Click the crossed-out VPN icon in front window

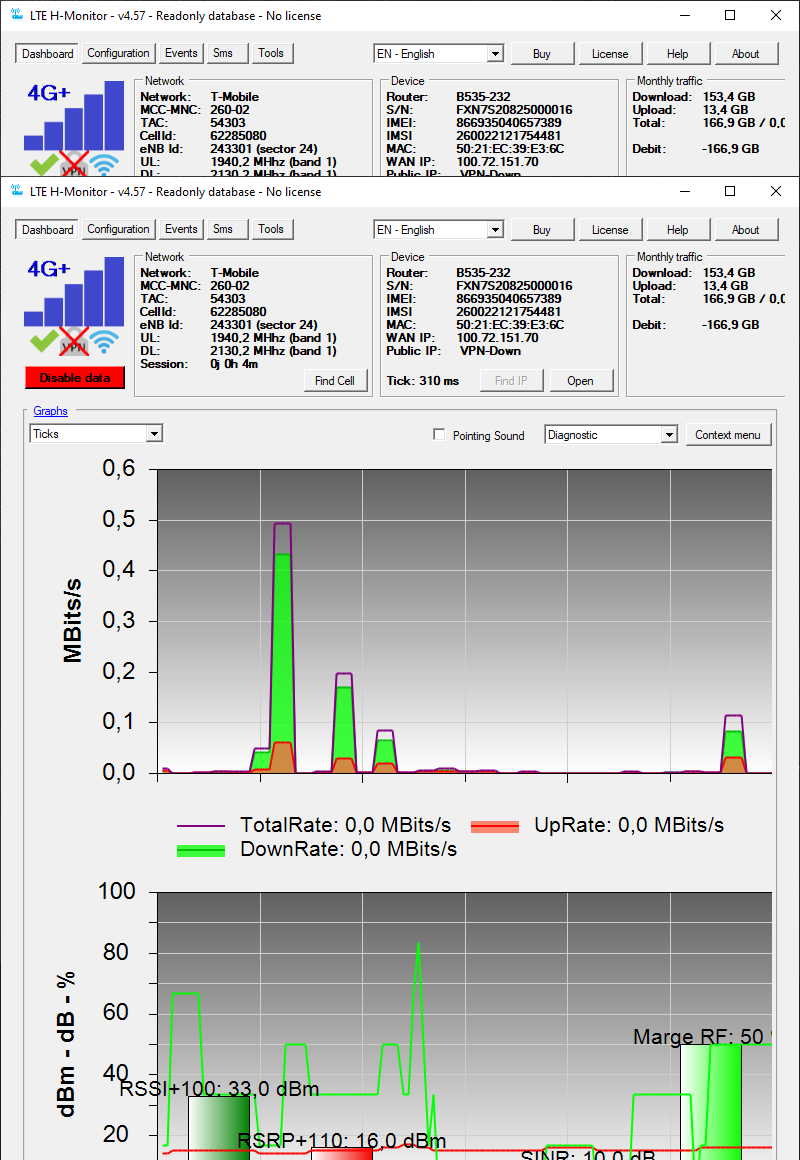[x=74, y=342]
